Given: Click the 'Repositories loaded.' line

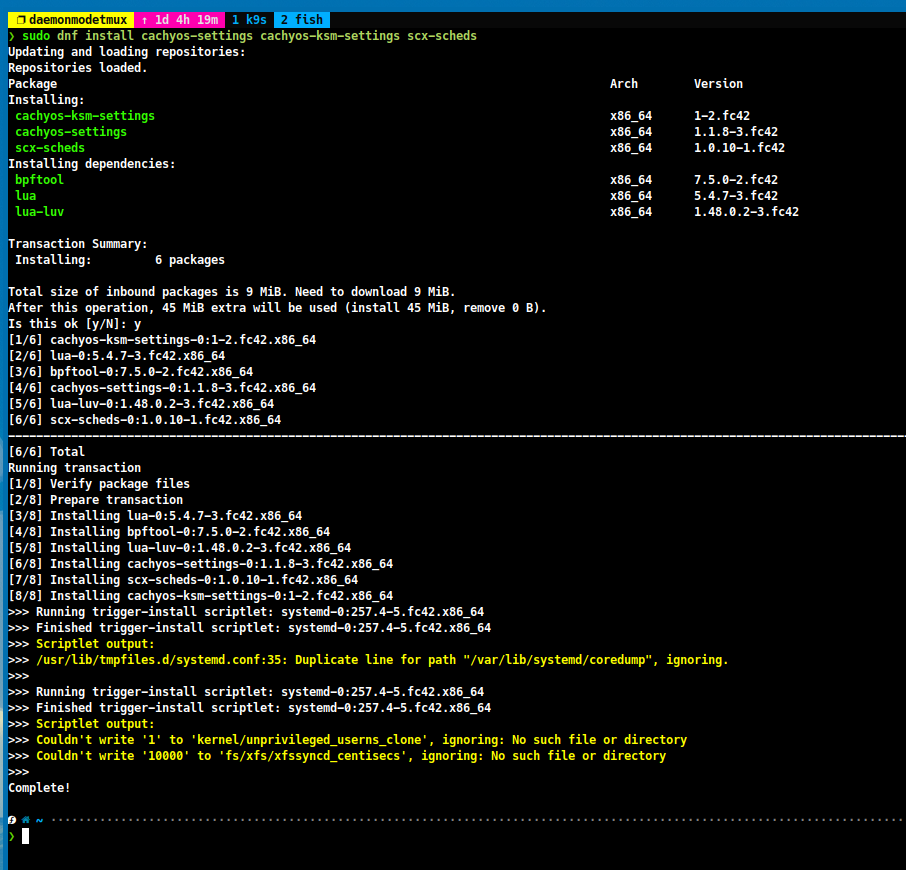Looking at the screenshot, I should tap(78, 68).
